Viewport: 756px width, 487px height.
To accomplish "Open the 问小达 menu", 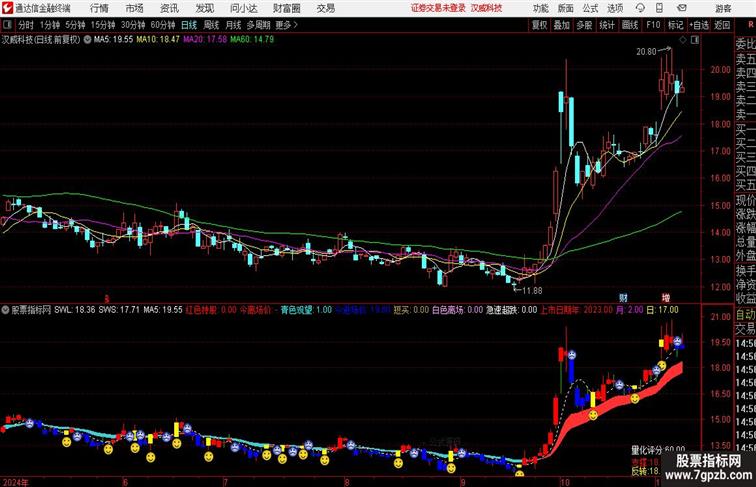I will pyautogui.click(x=243, y=8).
